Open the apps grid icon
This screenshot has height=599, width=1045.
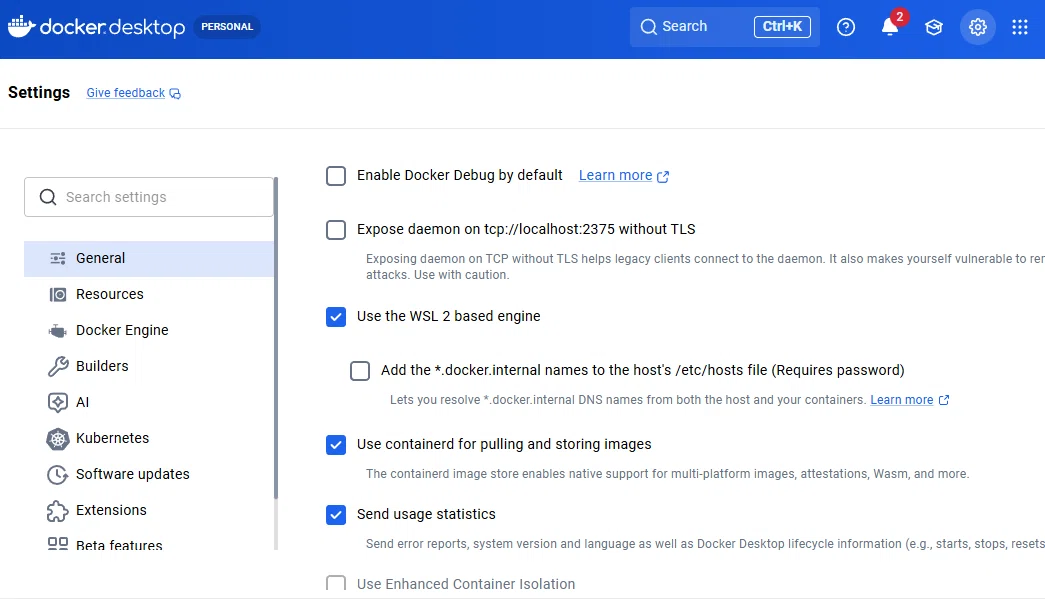[x=1020, y=27]
